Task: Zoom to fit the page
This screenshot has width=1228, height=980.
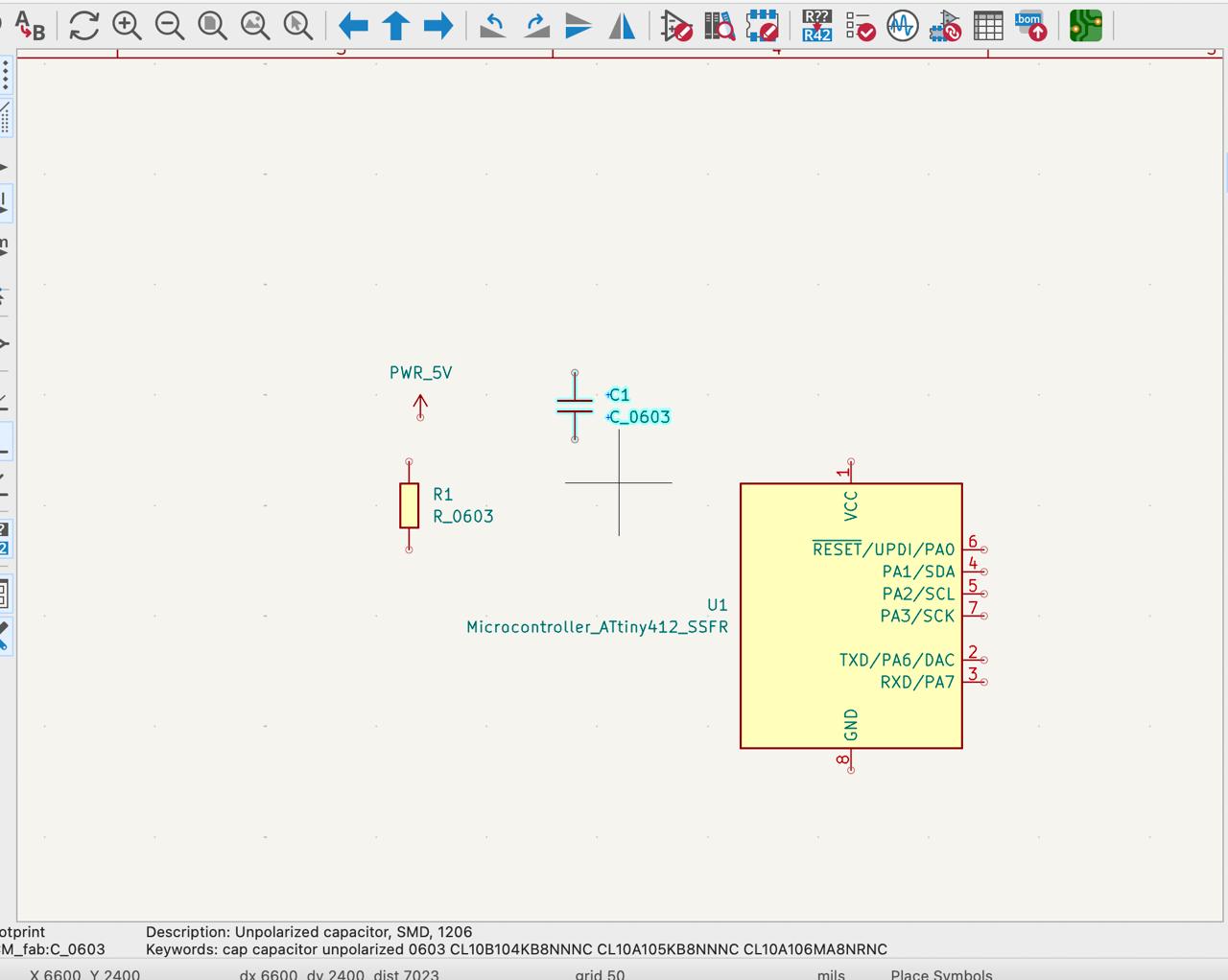Action: point(212,26)
